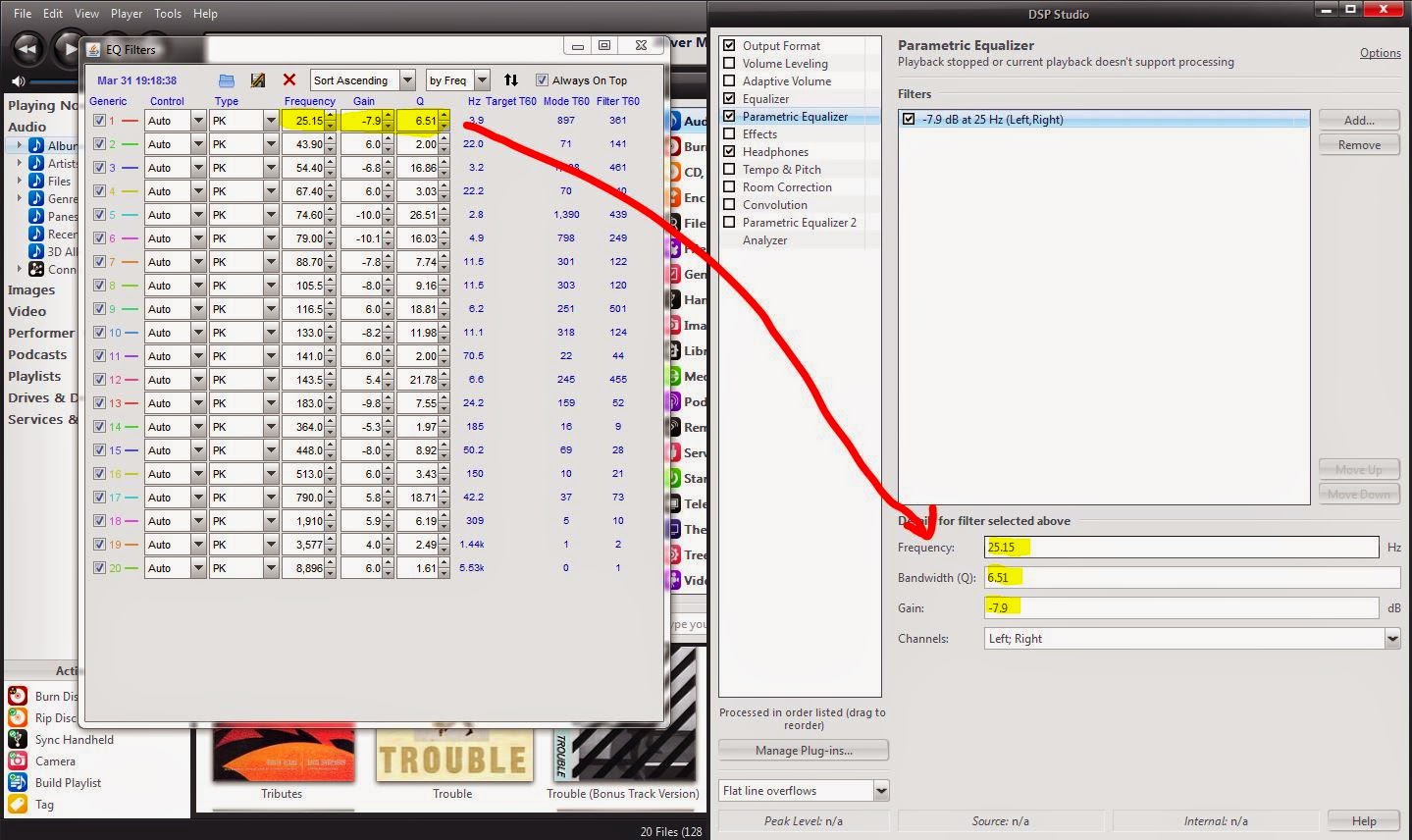The height and width of the screenshot is (840, 1412).
Task: Click the blue Audio category icon behind EQ window
Action: coord(674,121)
